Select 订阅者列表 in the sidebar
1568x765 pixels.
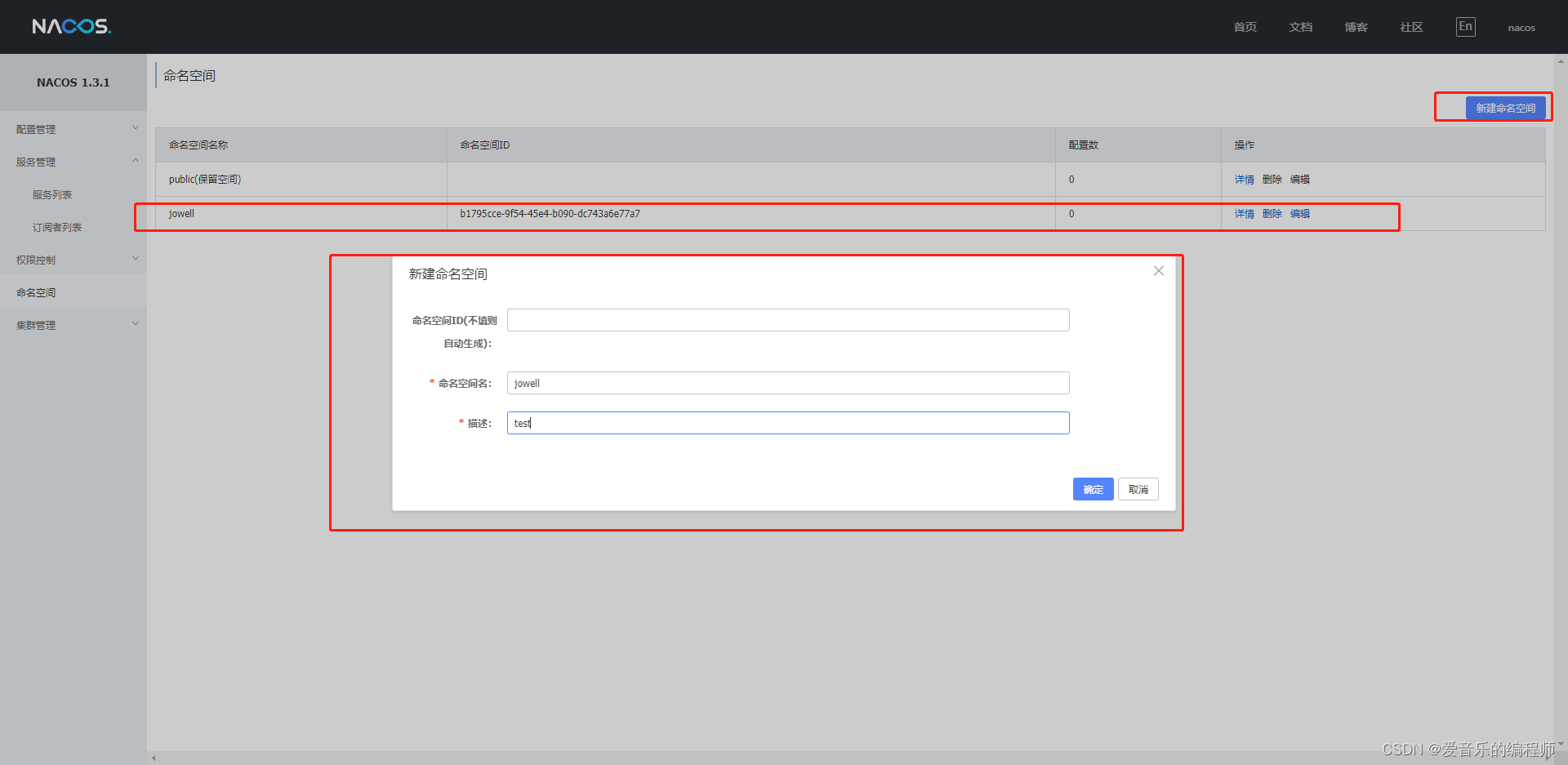(57, 227)
